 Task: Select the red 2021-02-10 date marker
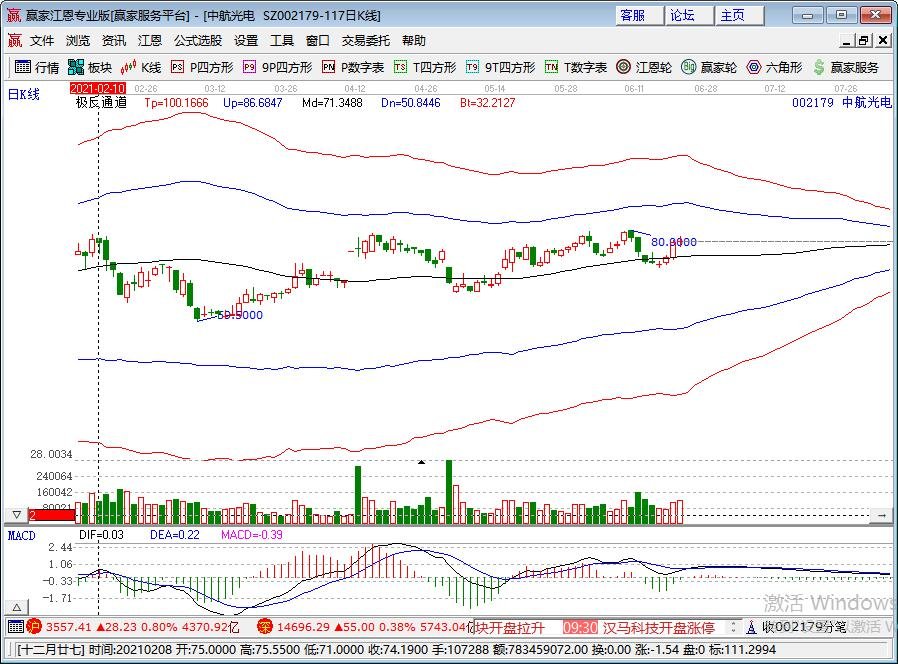click(x=97, y=88)
